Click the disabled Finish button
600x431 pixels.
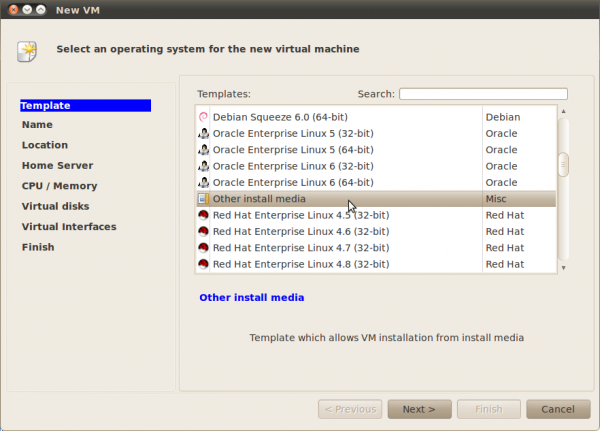489,409
